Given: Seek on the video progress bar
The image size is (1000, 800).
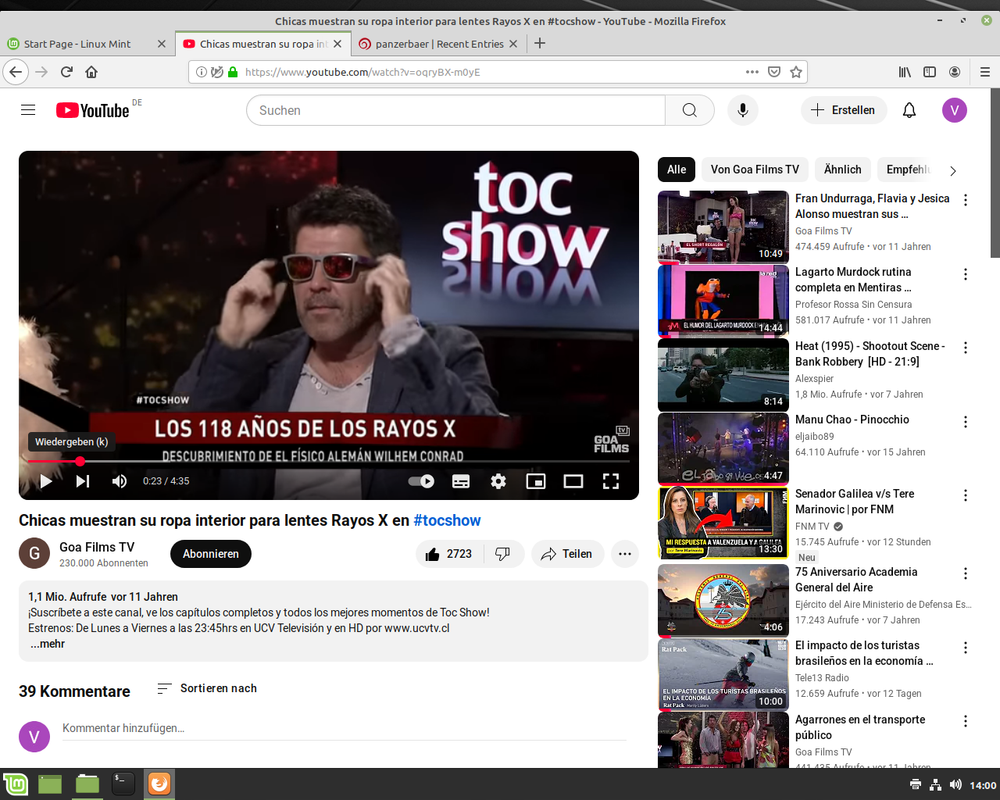Looking at the screenshot, I should (328, 461).
